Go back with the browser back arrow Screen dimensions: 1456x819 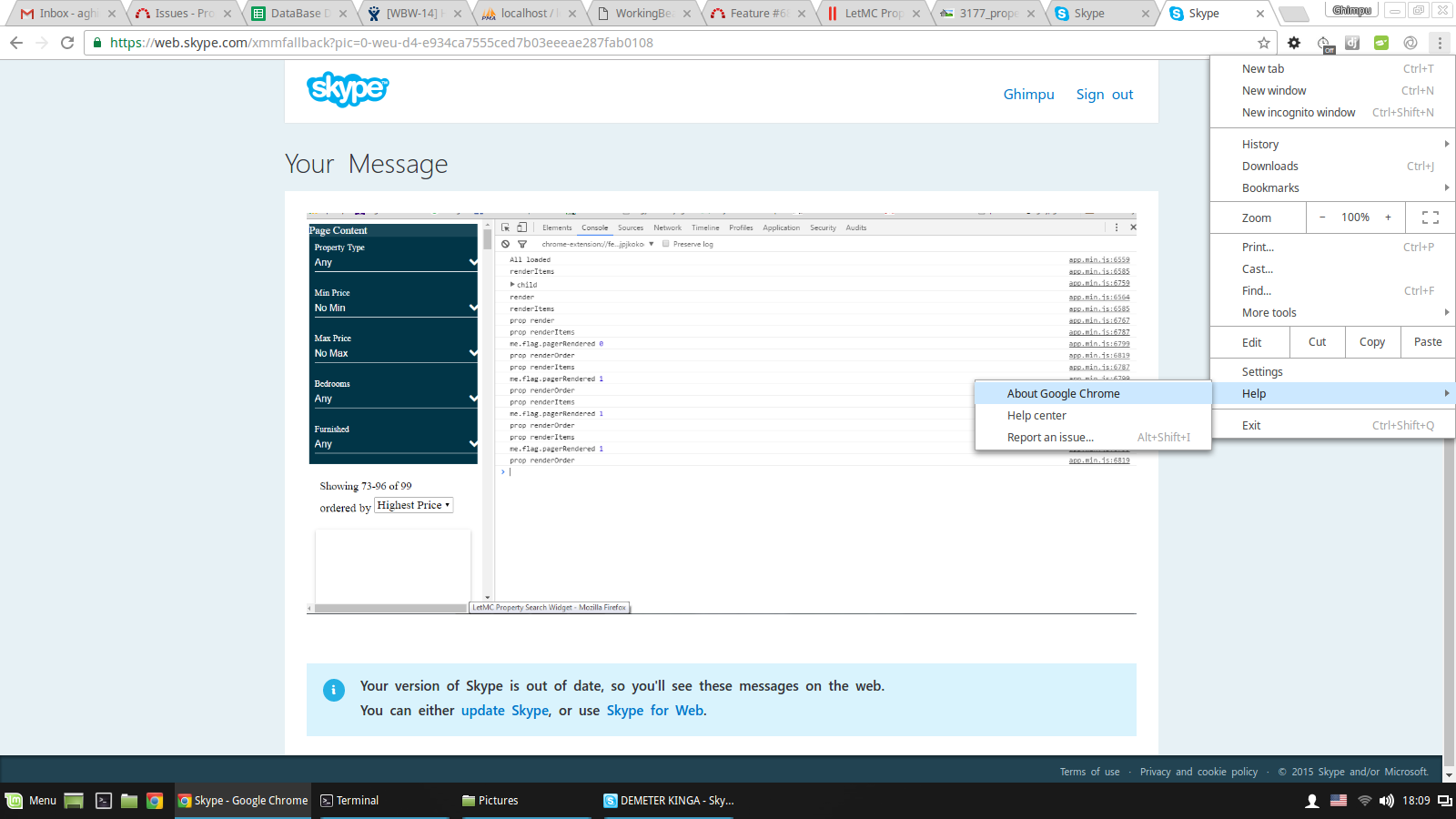tap(16, 43)
